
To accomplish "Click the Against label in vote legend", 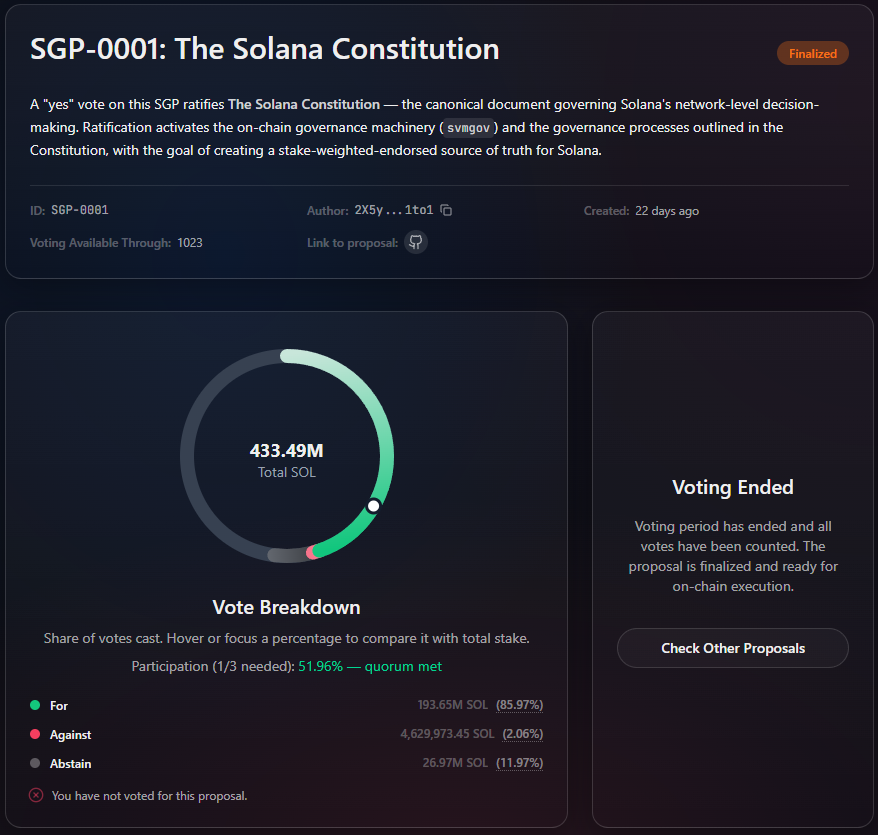I will (71, 735).
